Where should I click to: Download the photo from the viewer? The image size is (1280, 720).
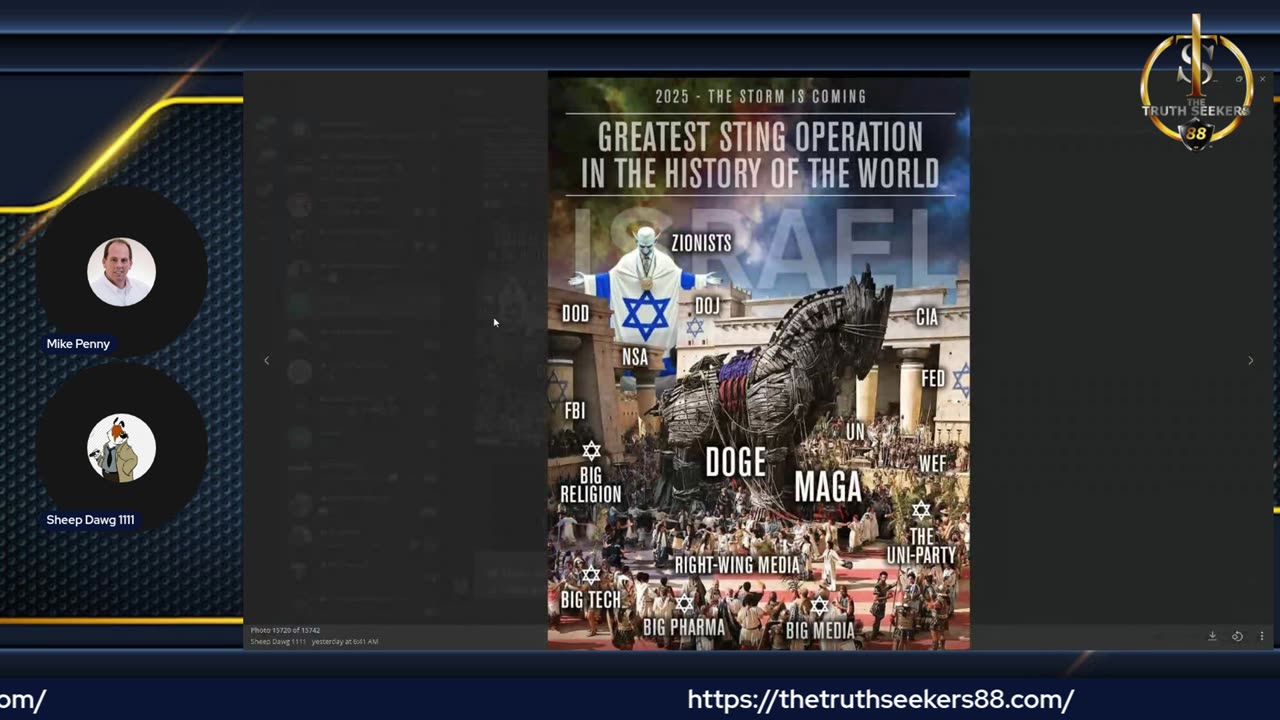1212,636
